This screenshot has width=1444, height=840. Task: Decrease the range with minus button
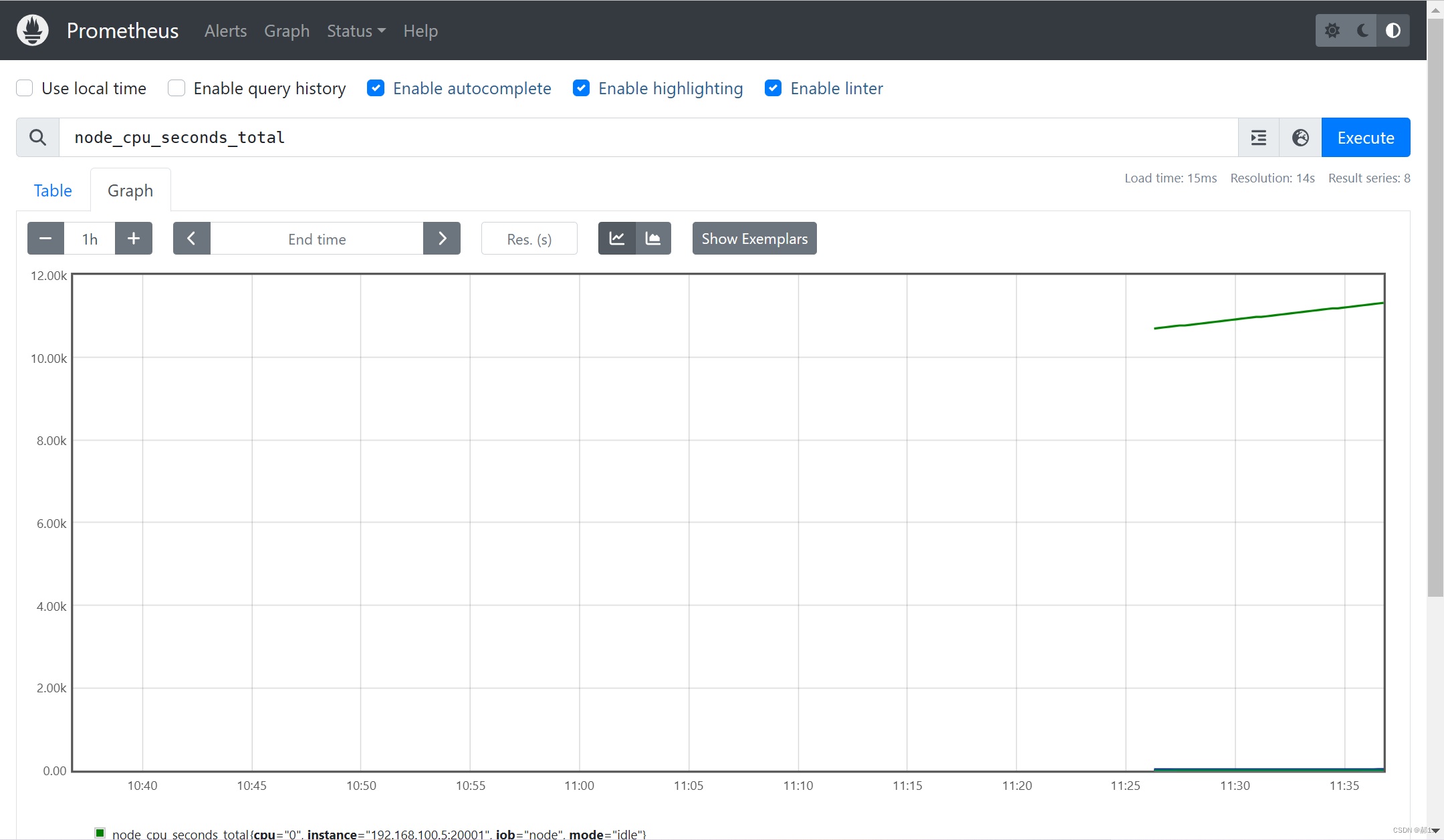[45, 239]
